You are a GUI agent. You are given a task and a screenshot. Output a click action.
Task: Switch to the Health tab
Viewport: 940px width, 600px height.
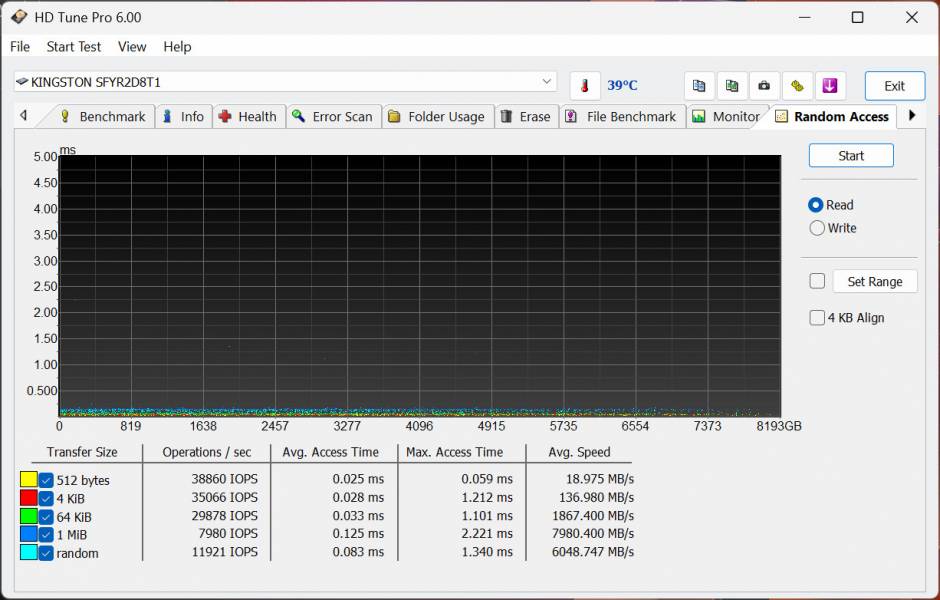coord(247,117)
